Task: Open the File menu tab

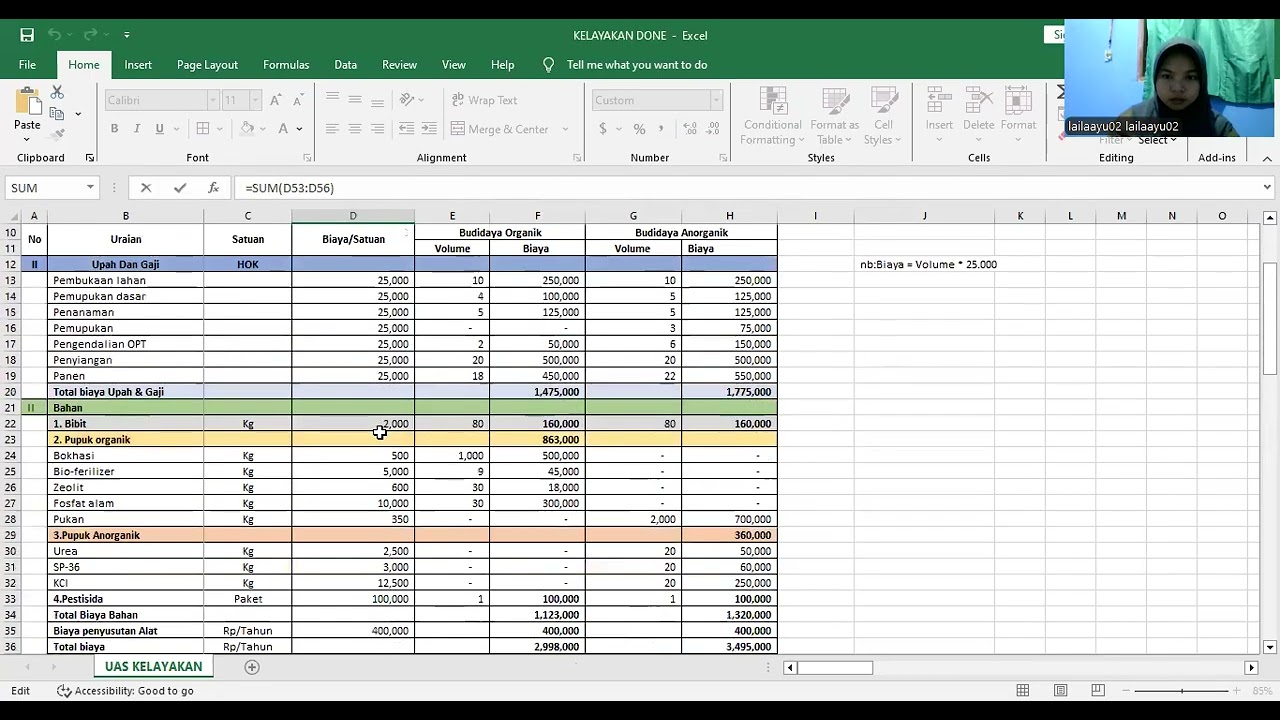Action: (27, 65)
